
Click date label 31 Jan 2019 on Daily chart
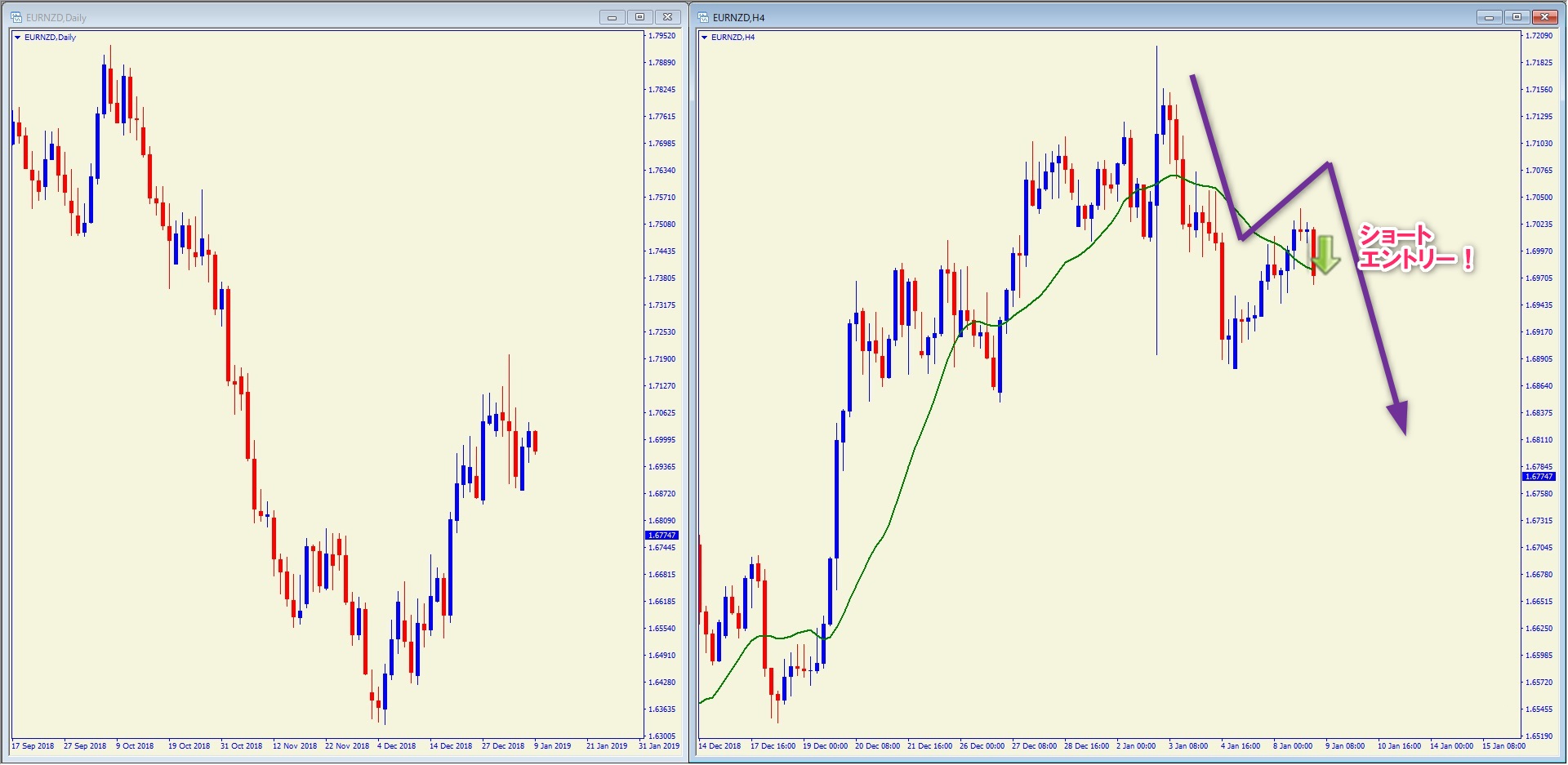click(x=659, y=746)
